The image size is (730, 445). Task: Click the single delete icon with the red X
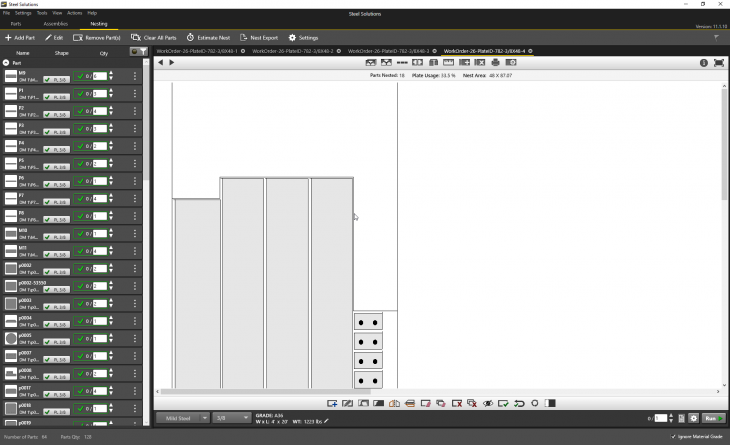(457, 404)
